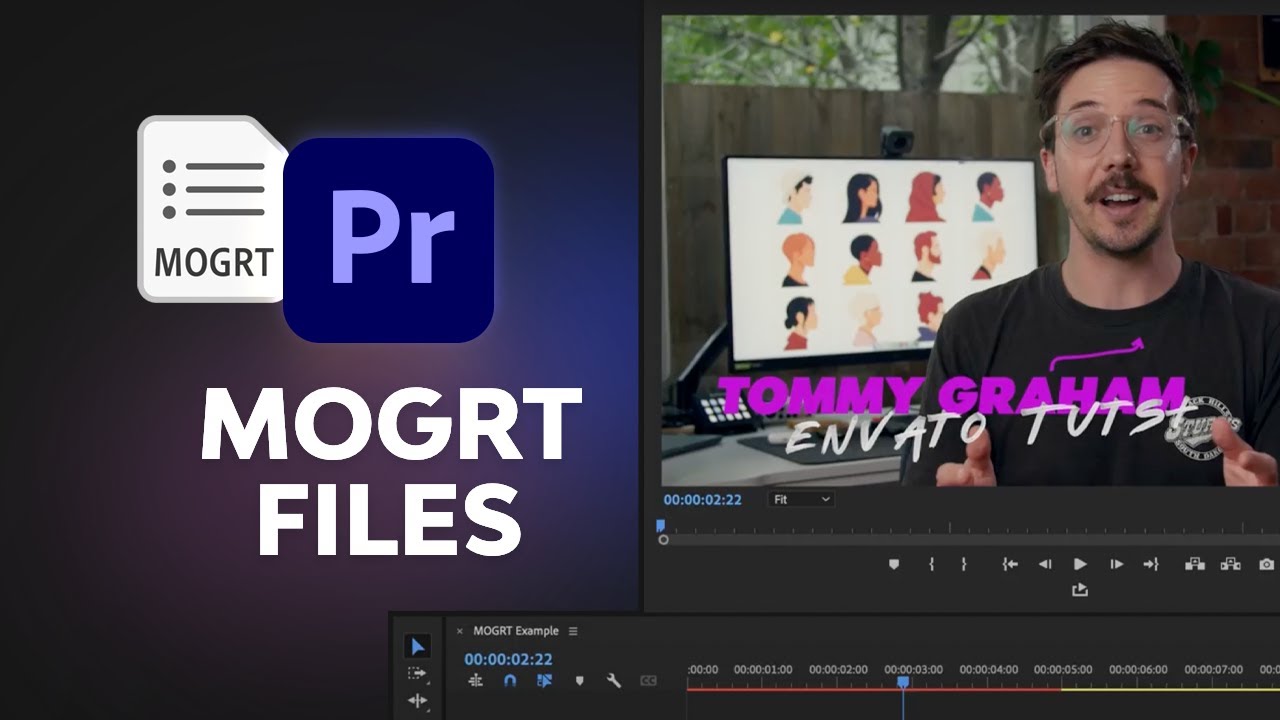The width and height of the screenshot is (1280, 720).
Task: Click the 00:00:05:00 mark on the ruler
Action: 1063,669
